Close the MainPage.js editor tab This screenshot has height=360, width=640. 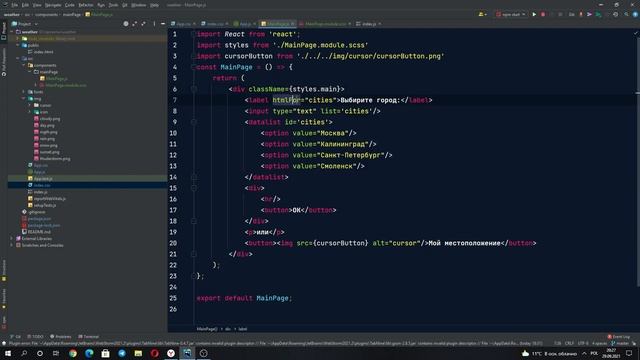(x=293, y=24)
